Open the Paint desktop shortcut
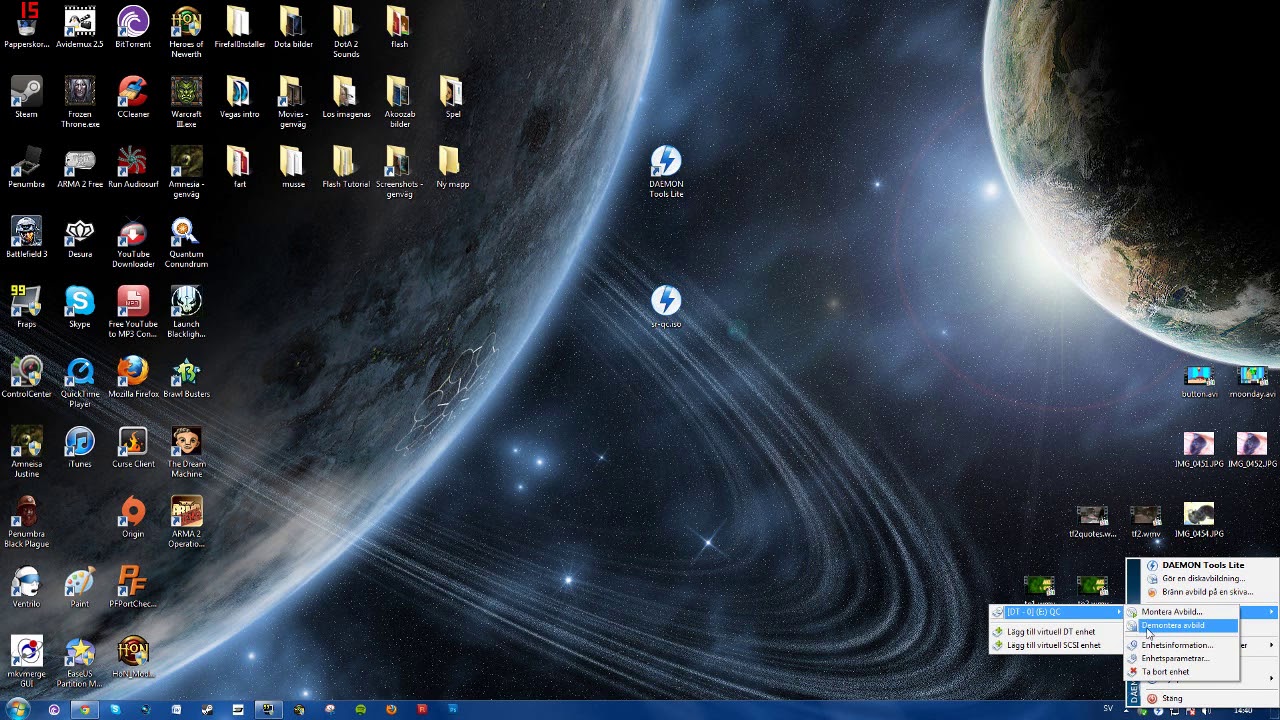The width and height of the screenshot is (1280, 720). click(79, 587)
